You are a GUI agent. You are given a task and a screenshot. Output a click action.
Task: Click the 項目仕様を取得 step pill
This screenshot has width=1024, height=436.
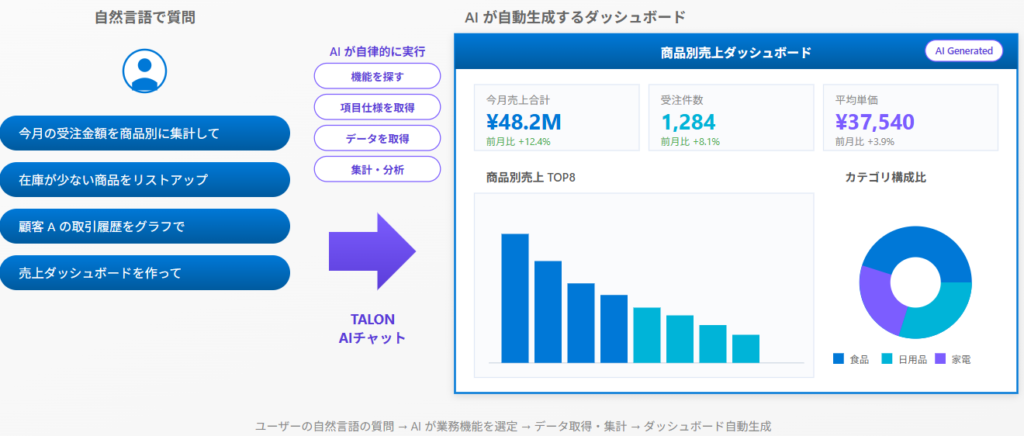pyautogui.click(x=377, y=107)
